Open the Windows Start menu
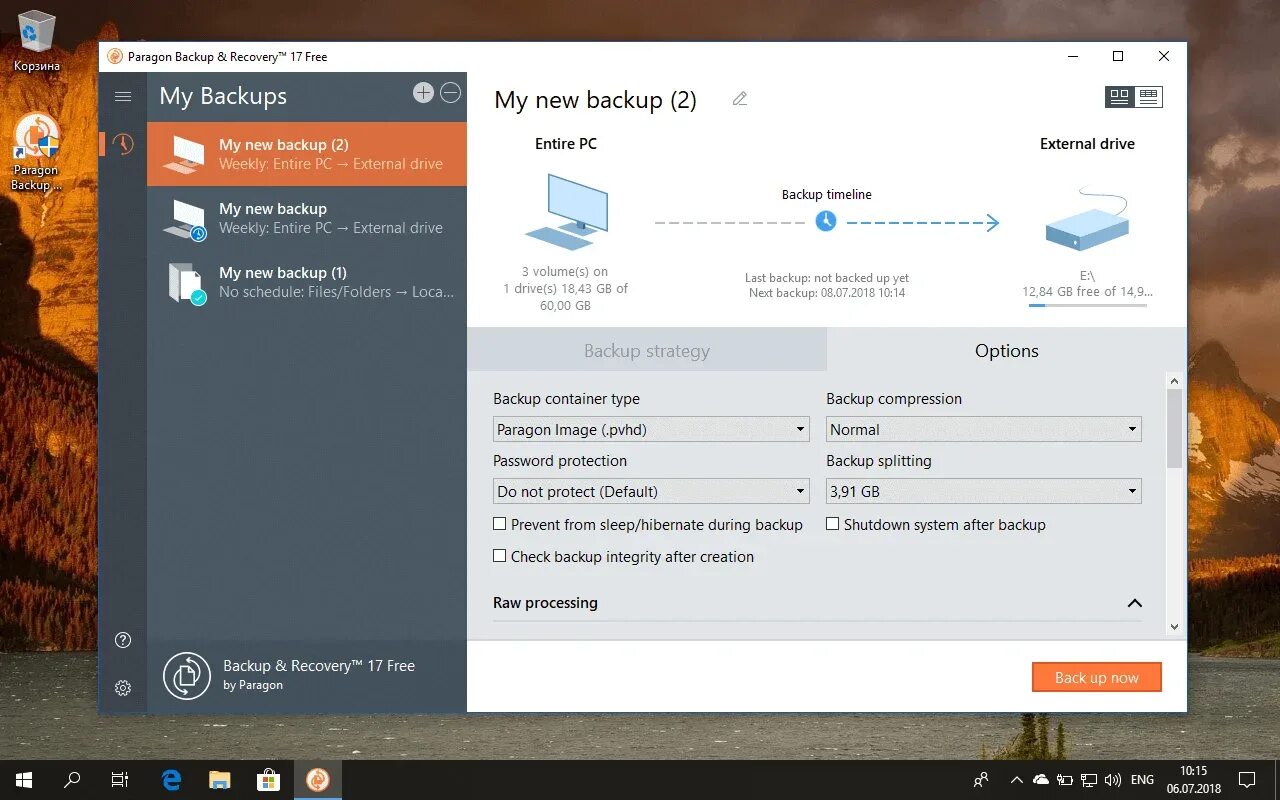Screen dimensions: 1280x800 tap(24, 780)
